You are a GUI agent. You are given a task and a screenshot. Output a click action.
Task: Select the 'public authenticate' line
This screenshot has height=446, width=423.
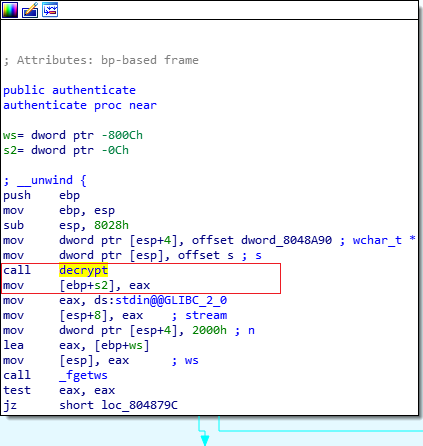coord(69,90)
